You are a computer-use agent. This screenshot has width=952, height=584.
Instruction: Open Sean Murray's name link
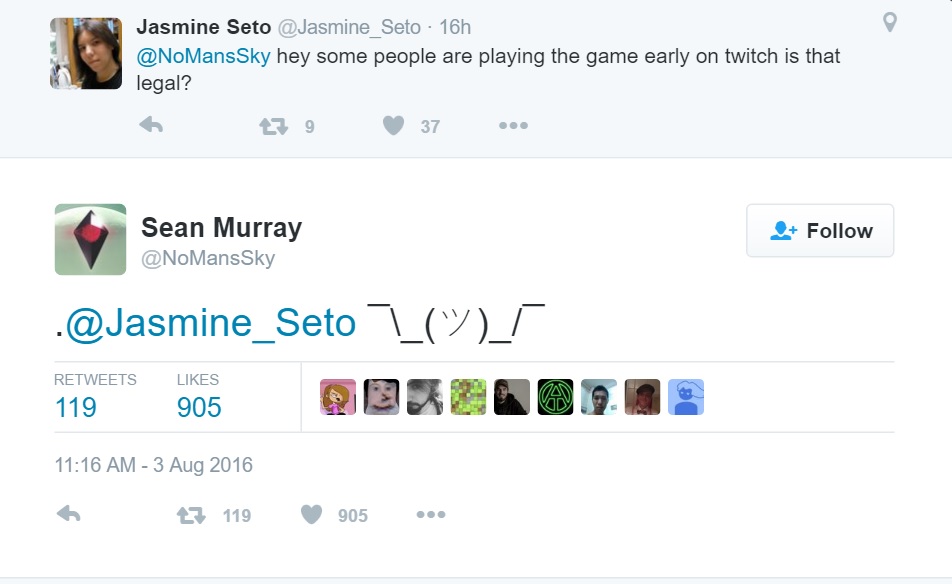[x=221, y=228]
